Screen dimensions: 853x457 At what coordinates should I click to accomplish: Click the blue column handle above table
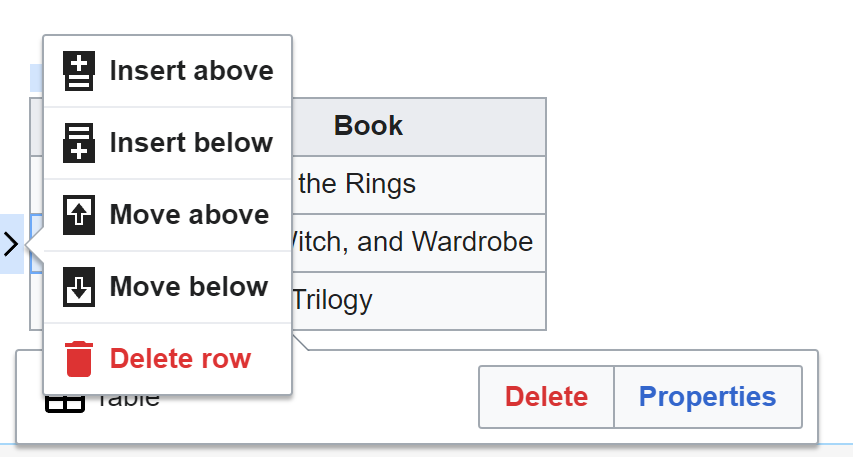36,78
